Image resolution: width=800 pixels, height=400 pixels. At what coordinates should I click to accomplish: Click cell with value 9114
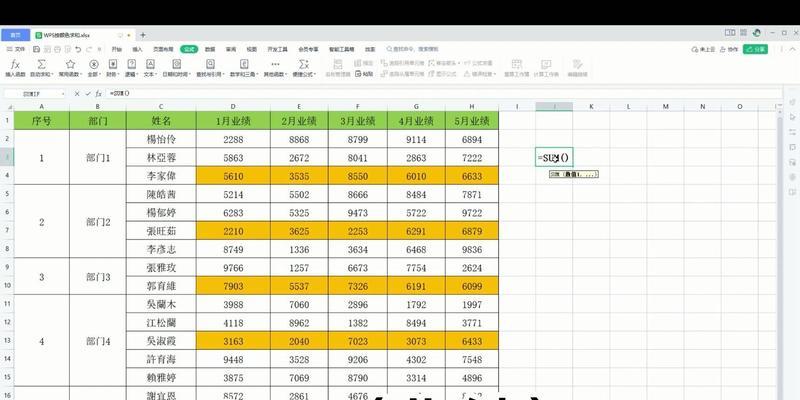pyautogui.click(x=416, y=139)
